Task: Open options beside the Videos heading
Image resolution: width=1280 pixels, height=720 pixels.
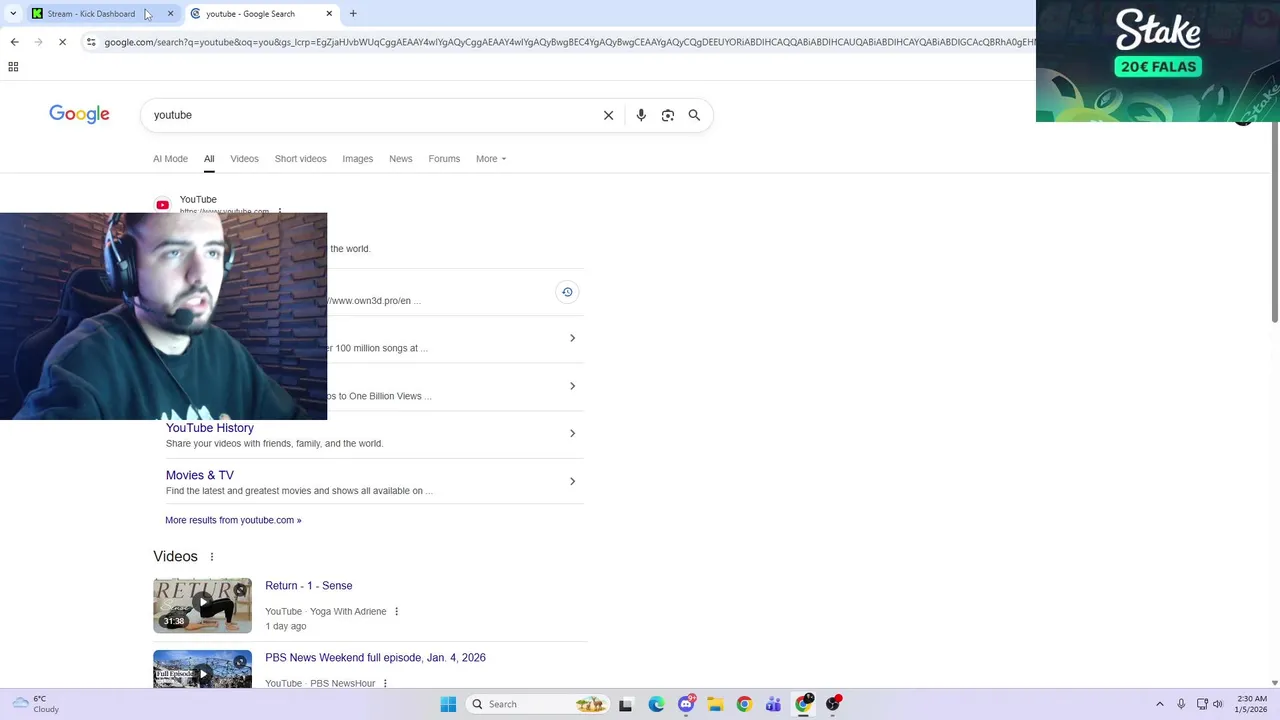Action: (x=212, y=557)
